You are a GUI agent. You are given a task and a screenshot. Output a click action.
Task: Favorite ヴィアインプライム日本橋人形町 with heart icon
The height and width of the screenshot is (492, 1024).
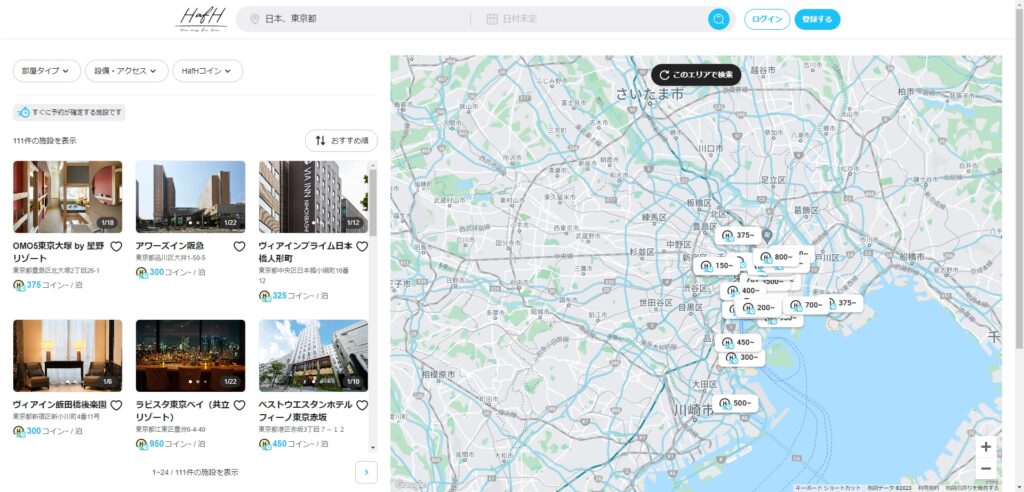(362, 246)
